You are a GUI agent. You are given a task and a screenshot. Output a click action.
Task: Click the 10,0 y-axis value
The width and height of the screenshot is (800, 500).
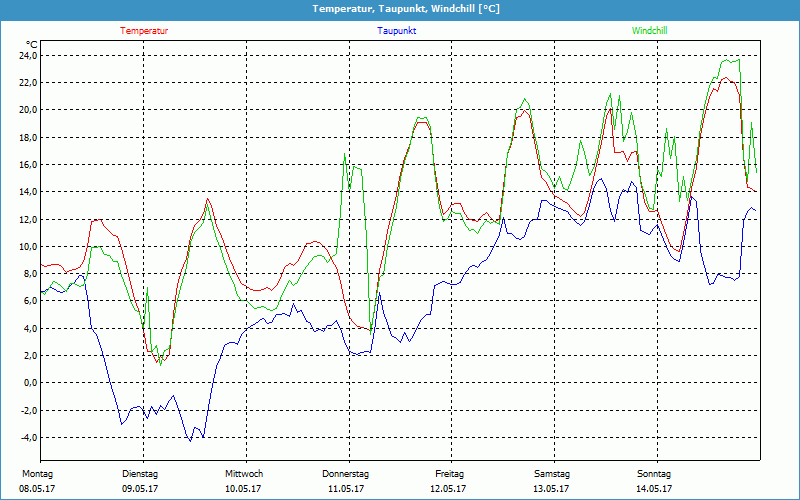(29, 246)
